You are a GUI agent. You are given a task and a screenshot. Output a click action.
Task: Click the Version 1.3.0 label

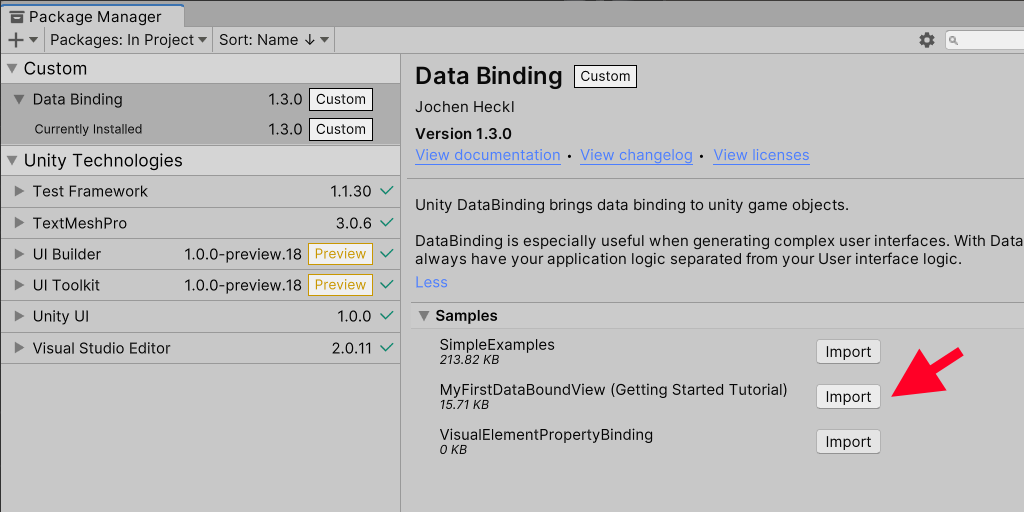(x=463, y=135)
